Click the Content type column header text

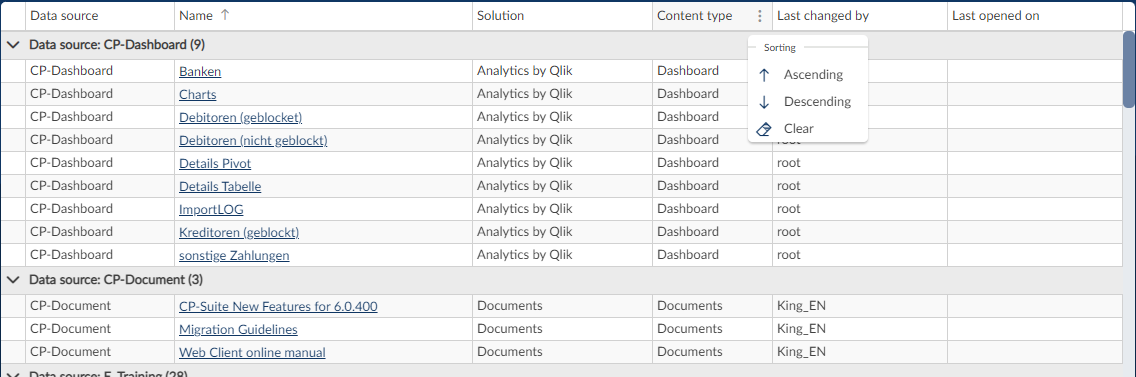tap(694, 15)
